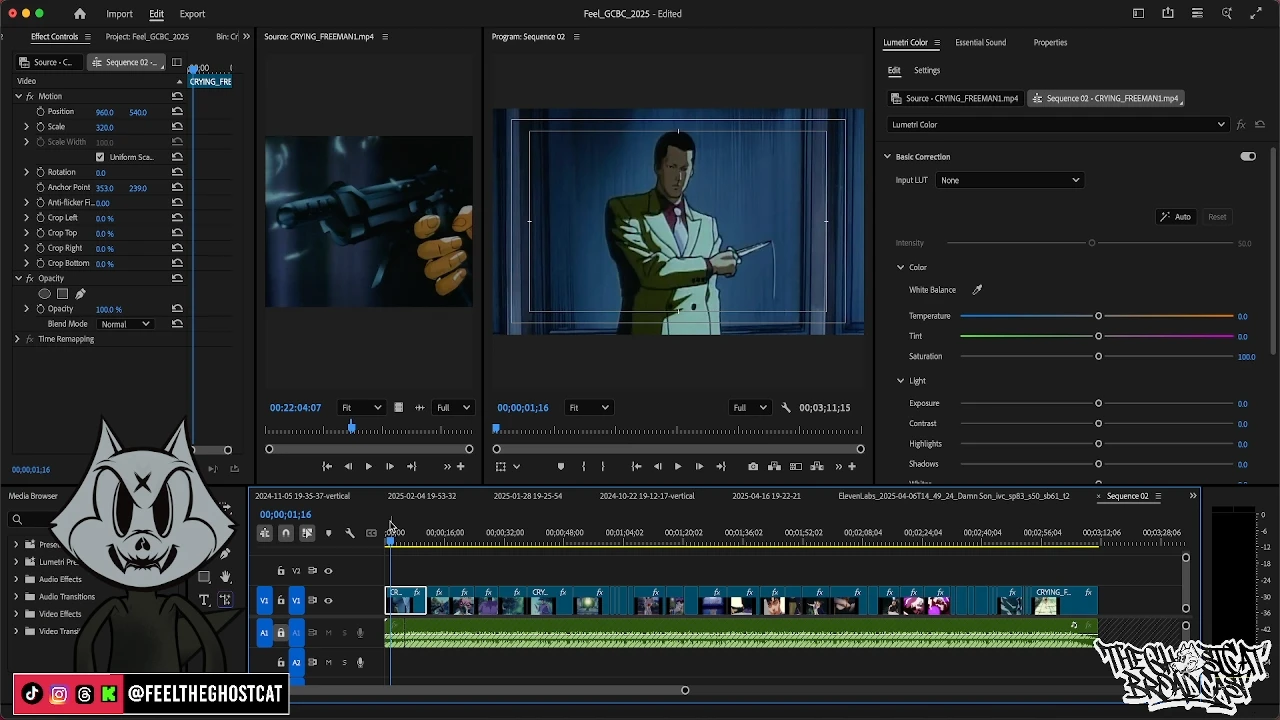Create a 4-point polygon mask under Opacity

(x=62, y=294)
